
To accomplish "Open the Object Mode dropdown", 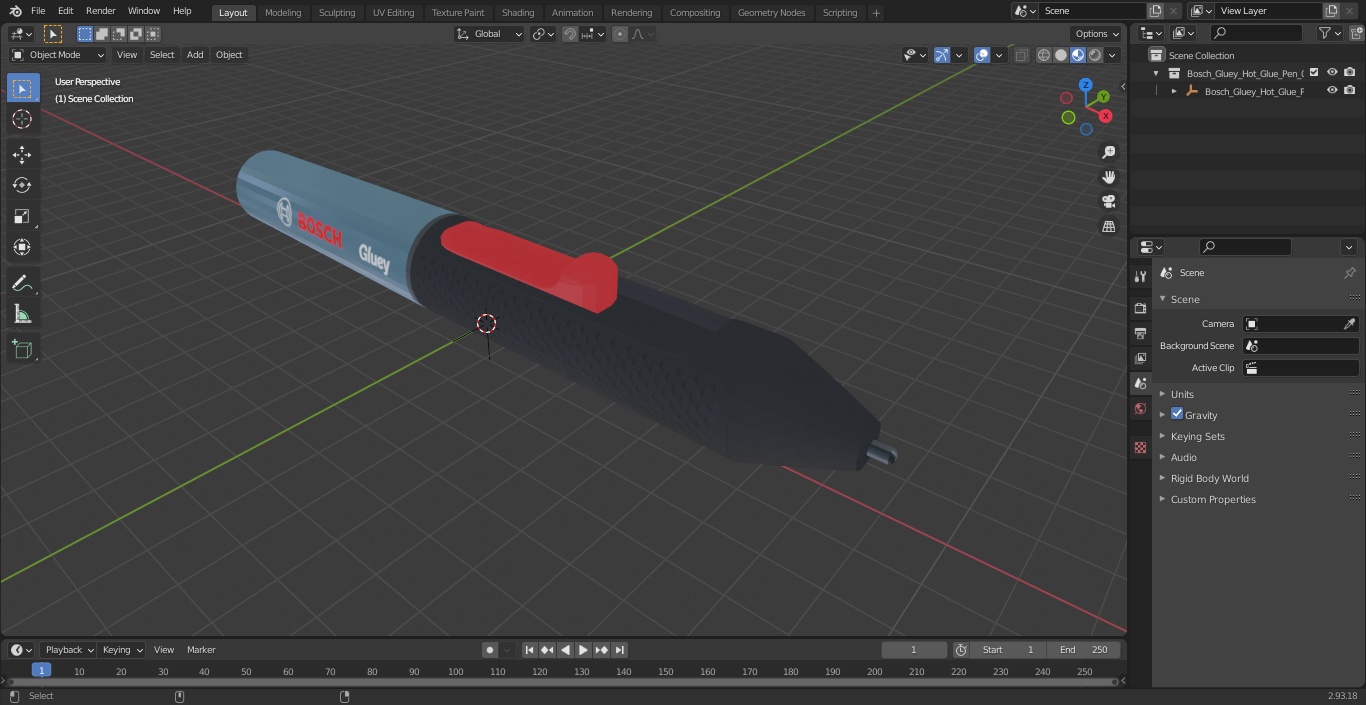I will (57, 55).
